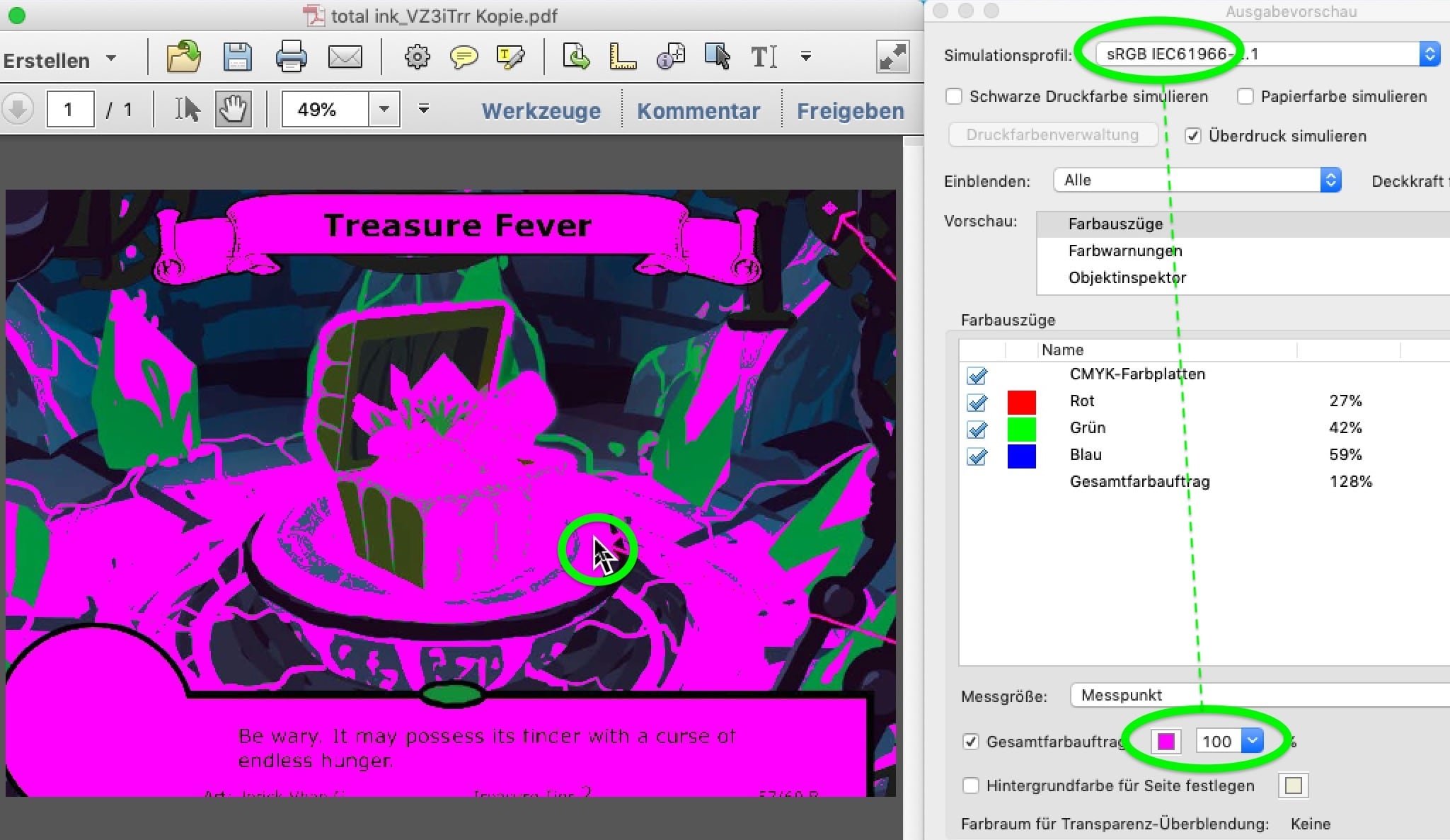This screenshot has width=1450, height=840.
Task: Pick the edit text TI tool
Action: (x=763, y=57)
